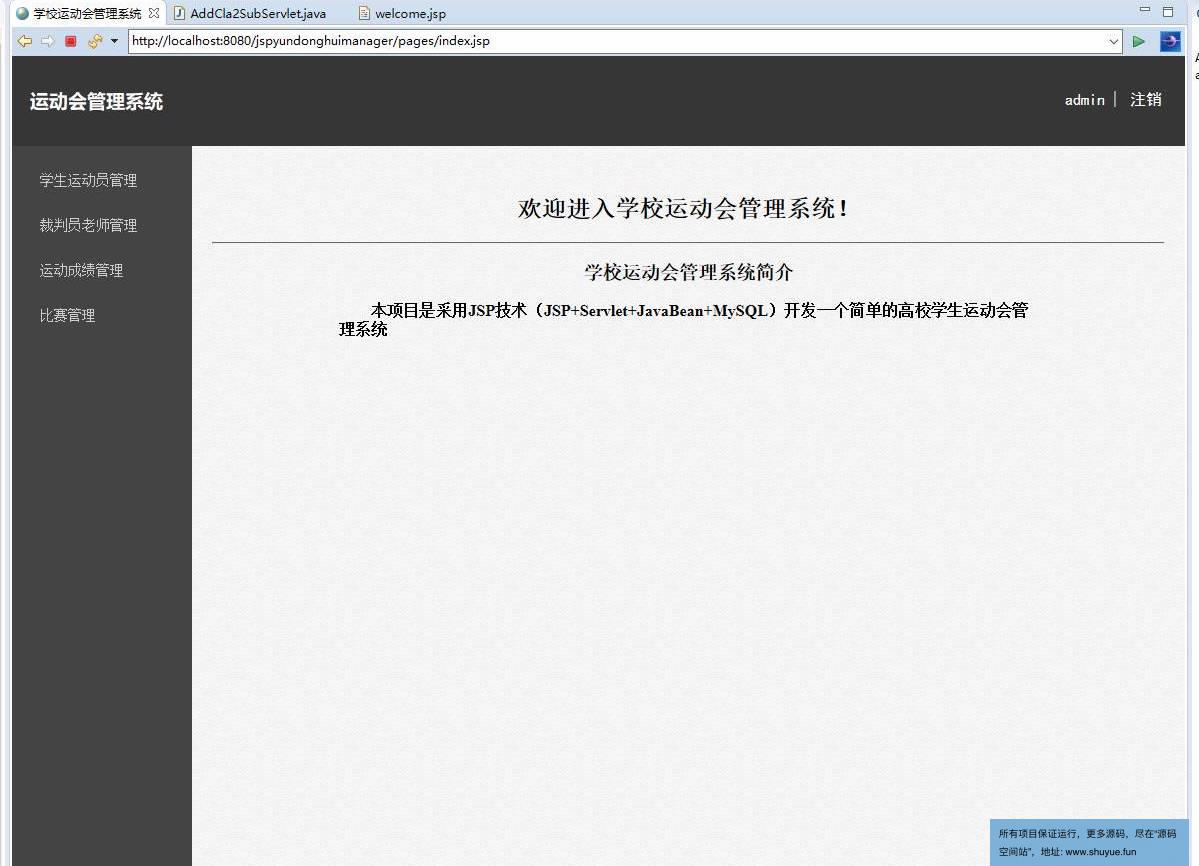Image resolution: width=1199 pixels, height=866 pixels.
Task: Click the JSP+Servlet+JavaBean+MySQL description paragraph
Action: 684,319
